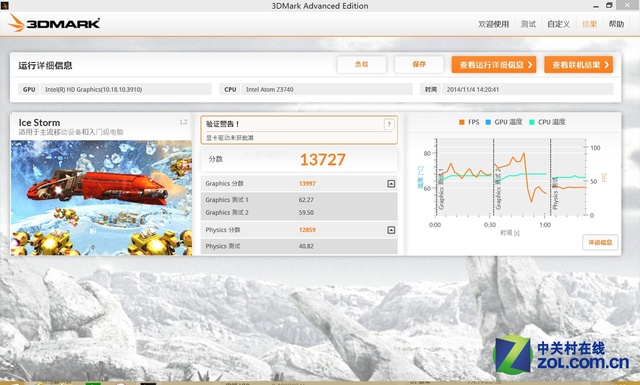The image size is (640, 385).
Task: Click the app icon in title bar
Action: 4,5
